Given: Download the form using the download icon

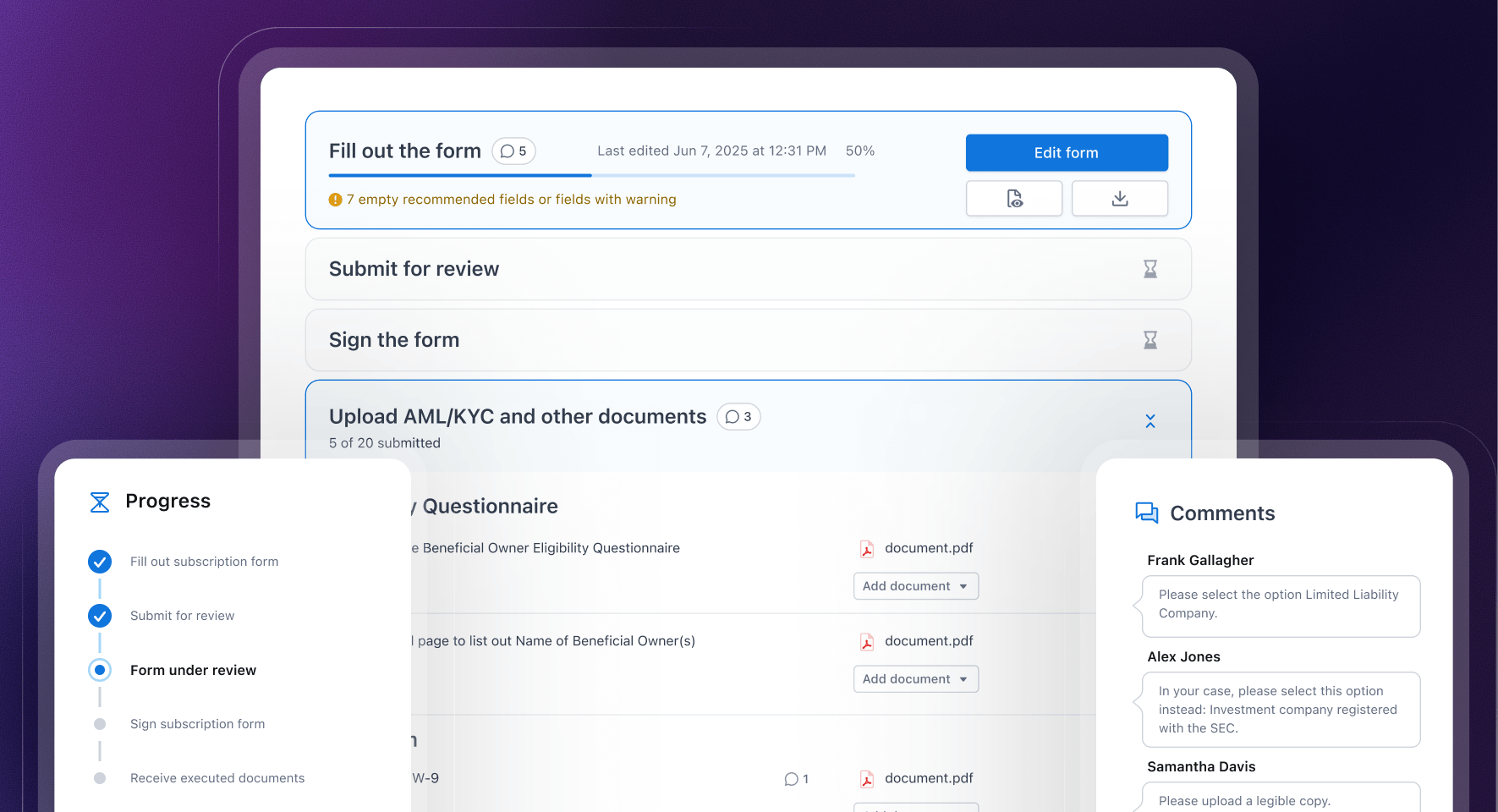Looking at the screenshot, I should (1120, 199).
